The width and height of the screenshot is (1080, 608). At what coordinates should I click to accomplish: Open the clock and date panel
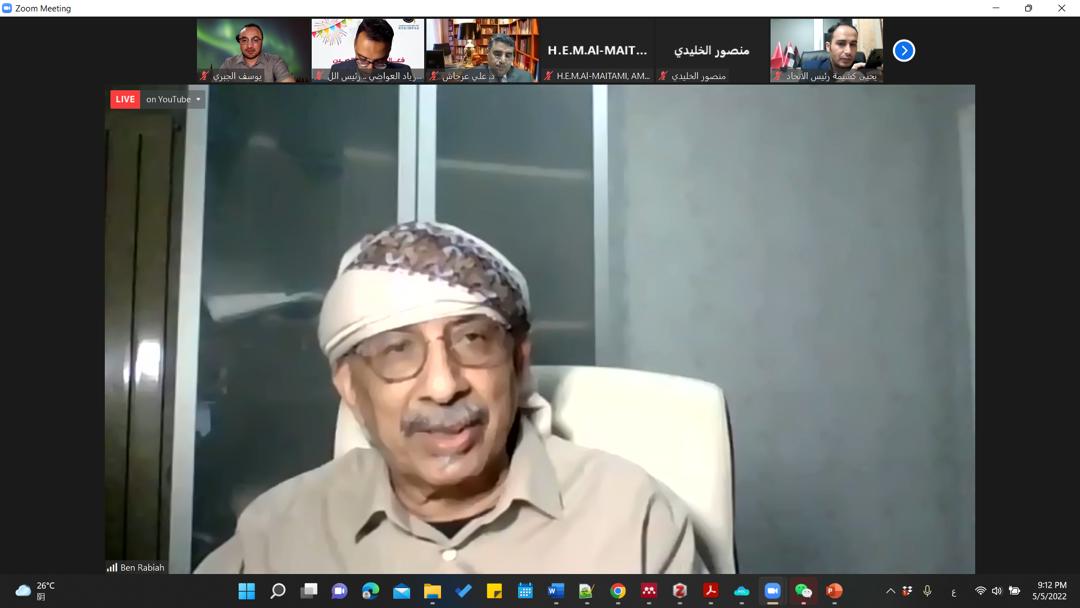(x=1051, y=590)
